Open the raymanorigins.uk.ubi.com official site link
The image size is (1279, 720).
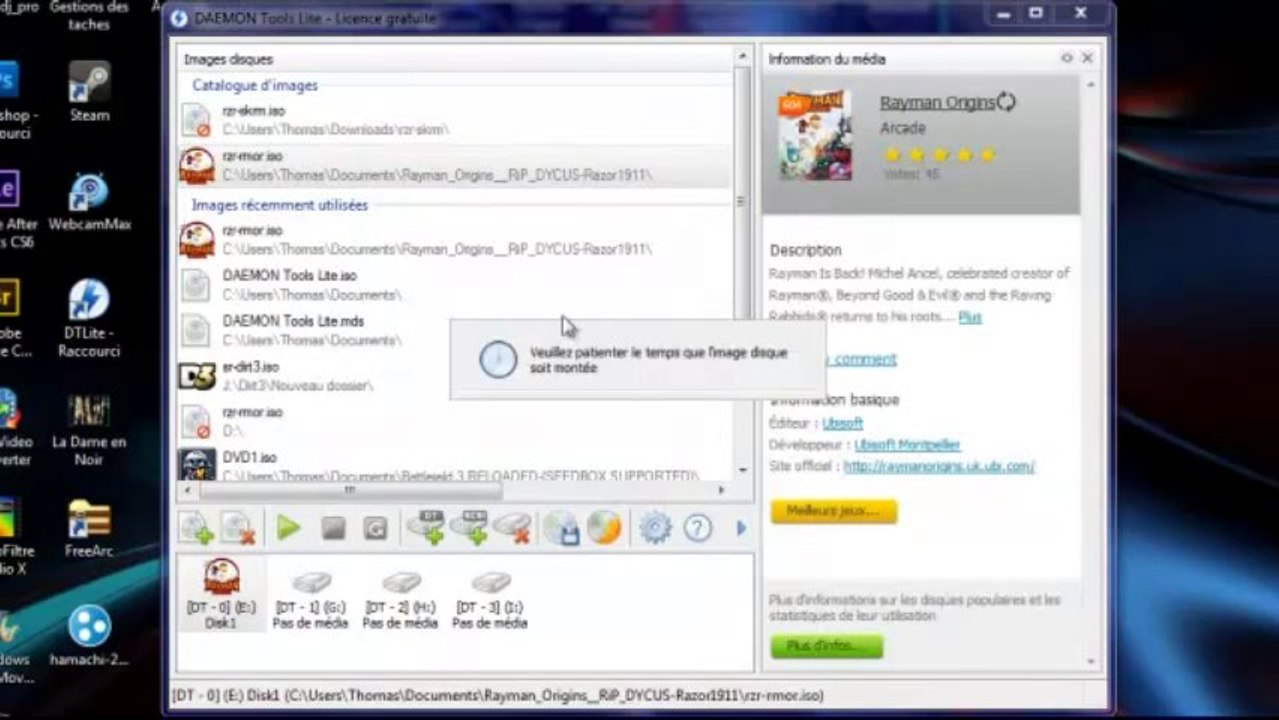point(939,466)
